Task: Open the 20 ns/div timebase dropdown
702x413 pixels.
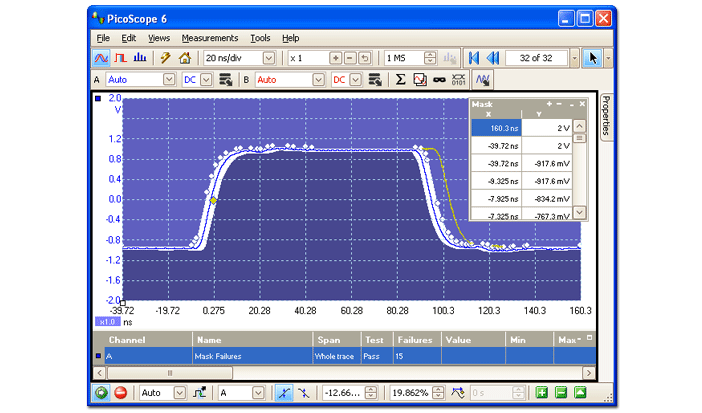Action: (269, 58)
